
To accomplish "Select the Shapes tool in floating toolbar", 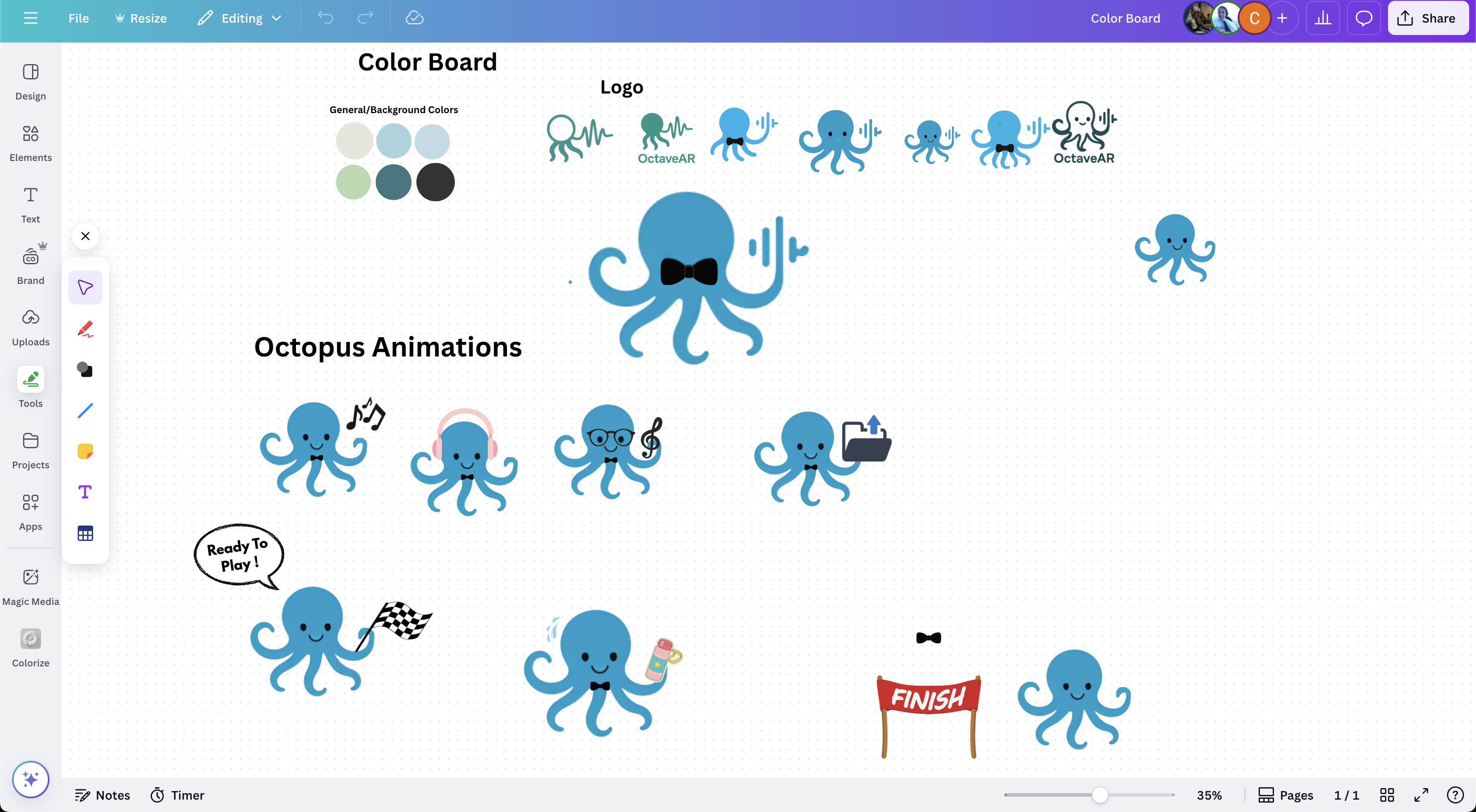I will pyautogui.click(x=85, y=369).
